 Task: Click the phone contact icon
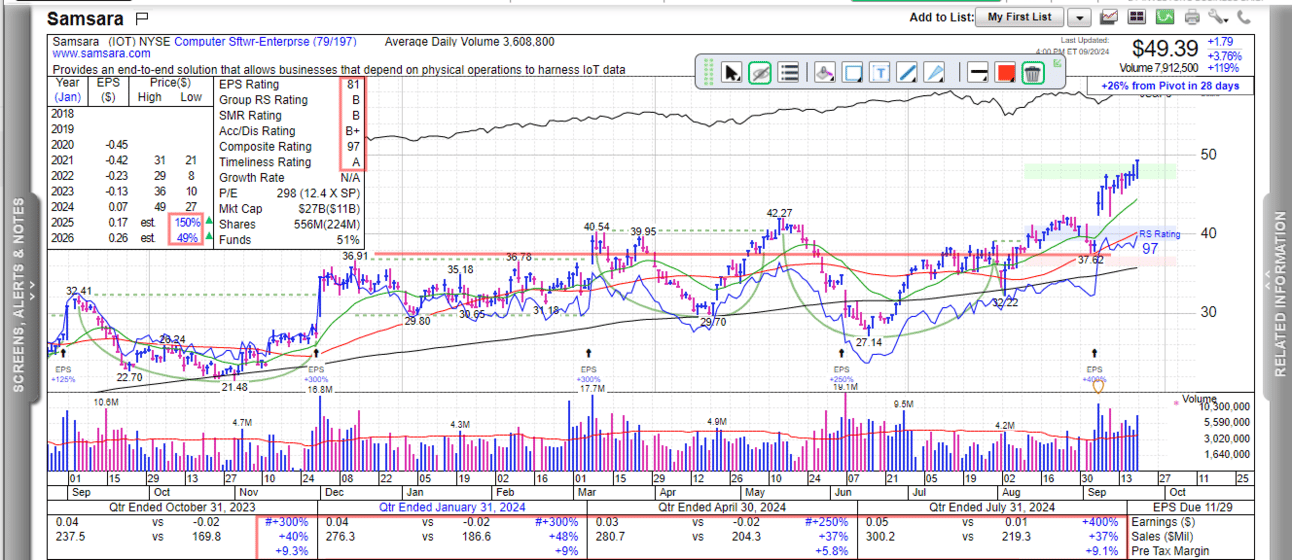coord(1244,17)
